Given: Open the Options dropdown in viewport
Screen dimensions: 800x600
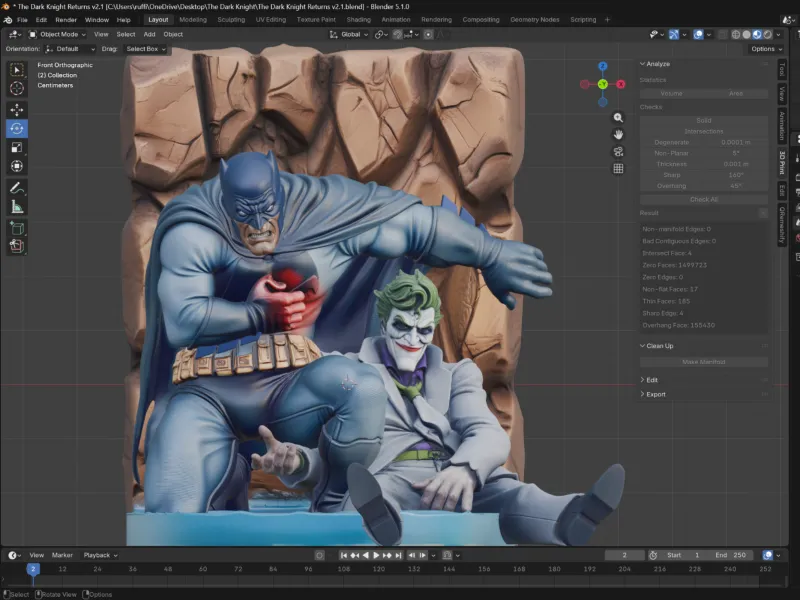Looking at the screenshot, I should point(766,49).
